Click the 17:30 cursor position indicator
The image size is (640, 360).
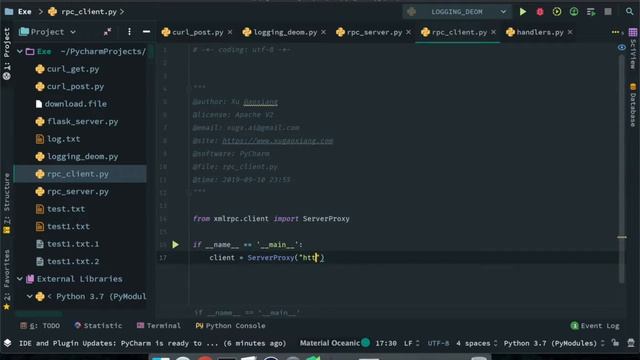[x=386, y=343]
